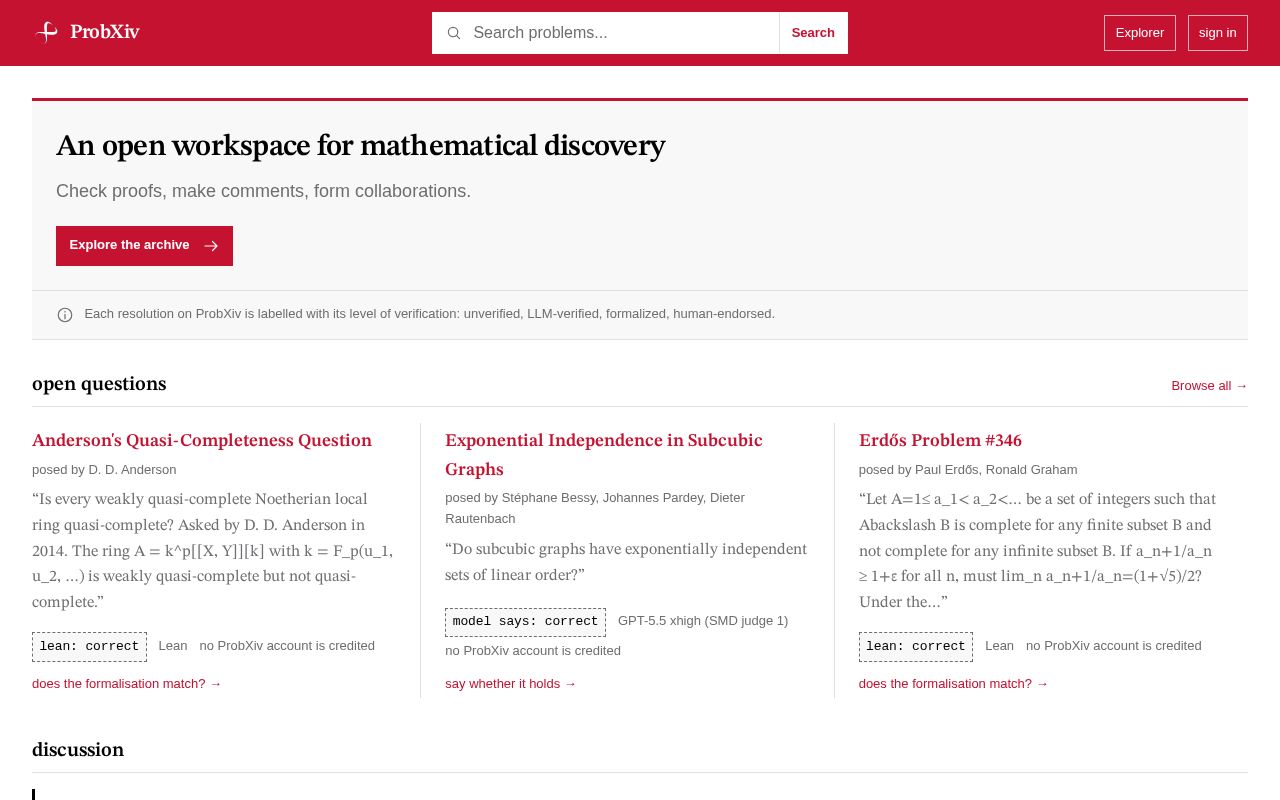Click formalisation match link under Anderson's question
Viewport: 1280px width, 800px height.
tap(127, 684)
